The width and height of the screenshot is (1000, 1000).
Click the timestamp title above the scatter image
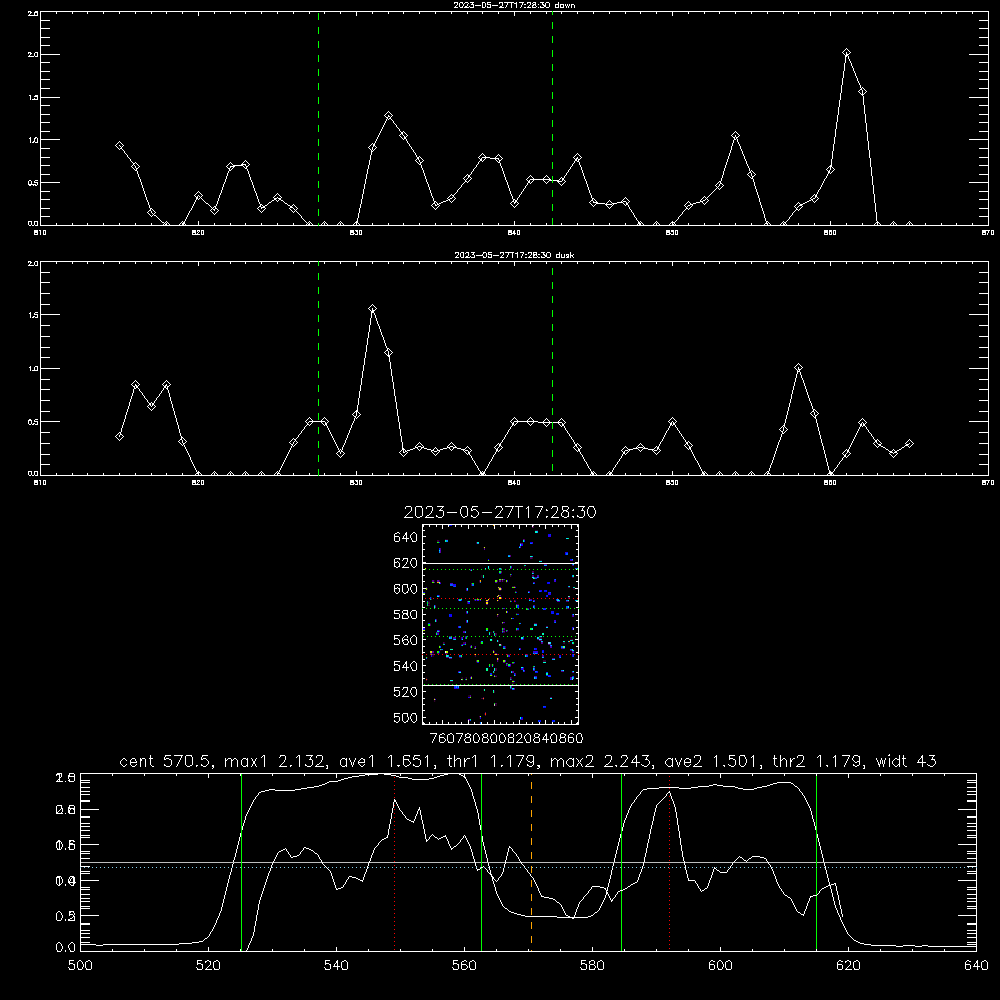(x=500, y=512)
